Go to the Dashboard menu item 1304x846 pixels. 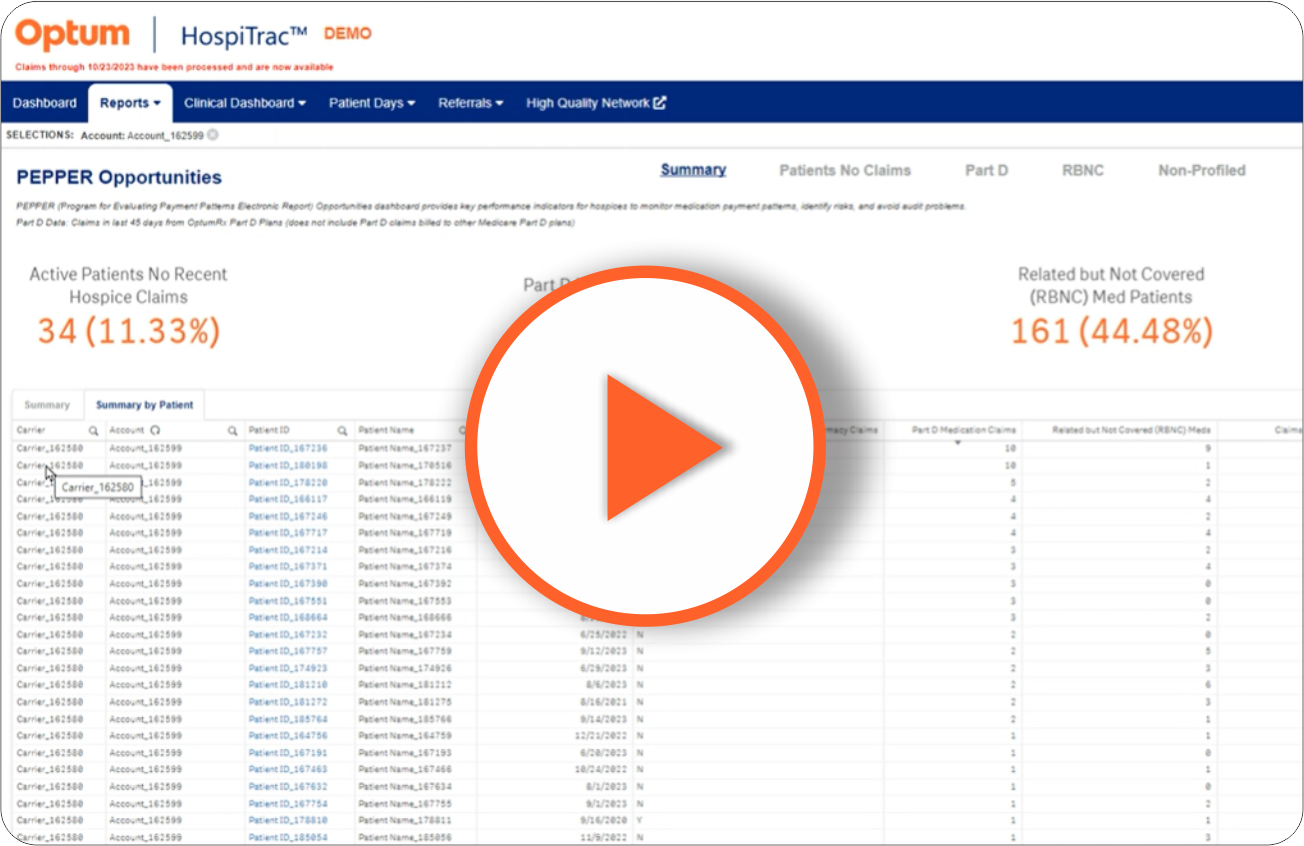pos(45,103)
